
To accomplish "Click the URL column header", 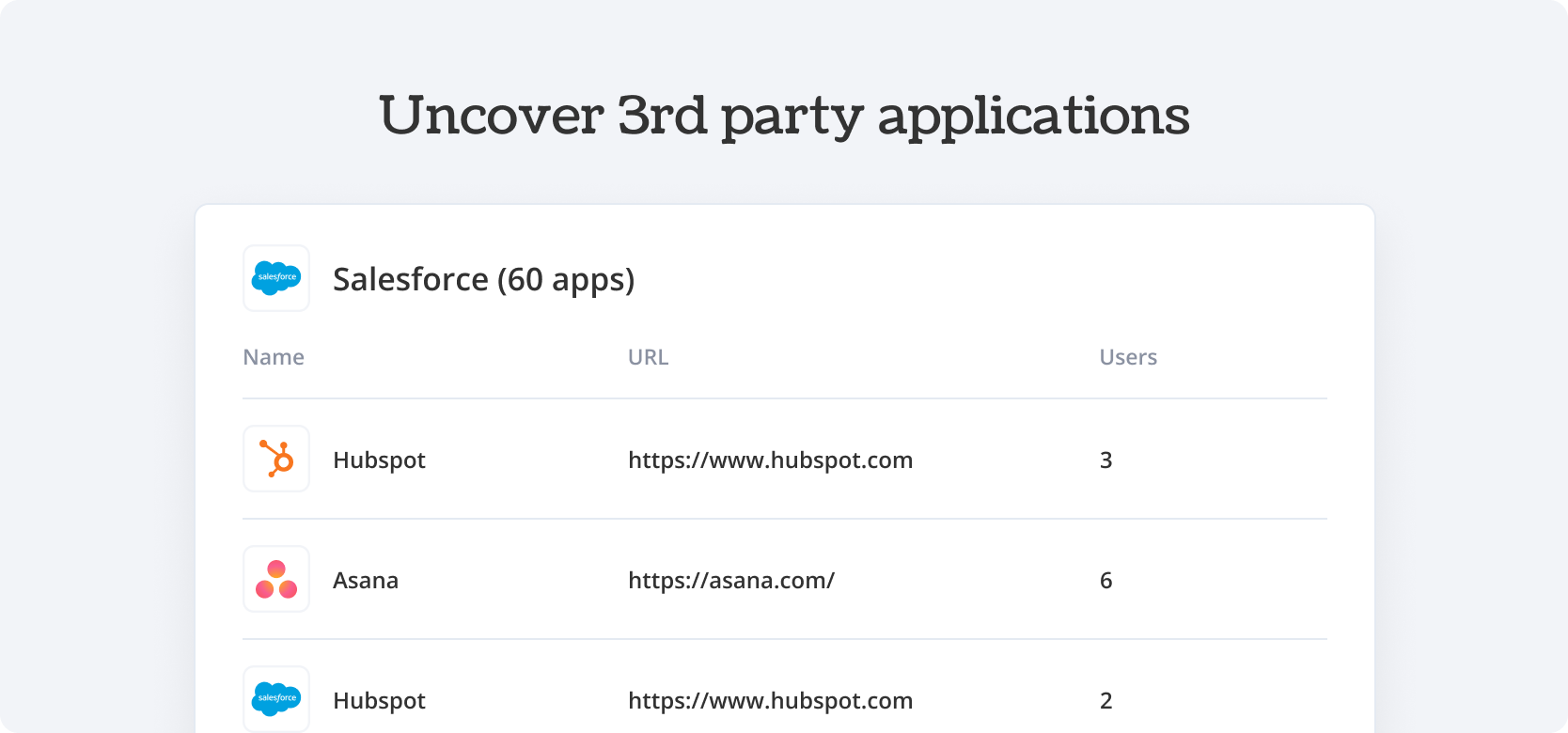I will tap(648, 357).
